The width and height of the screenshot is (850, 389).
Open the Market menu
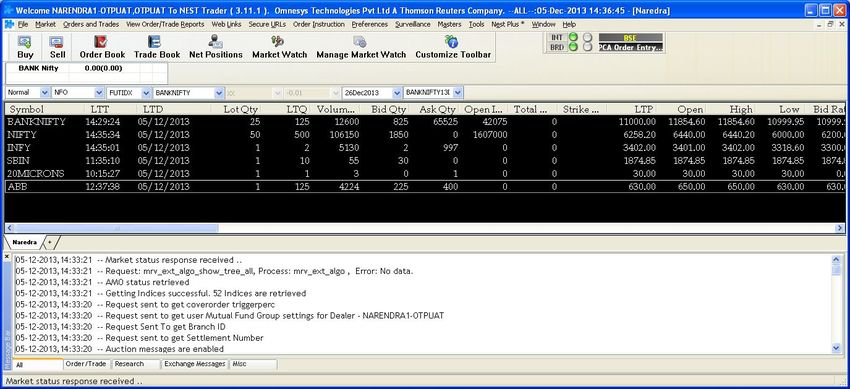pyautogui.click(x=46, y=24)
